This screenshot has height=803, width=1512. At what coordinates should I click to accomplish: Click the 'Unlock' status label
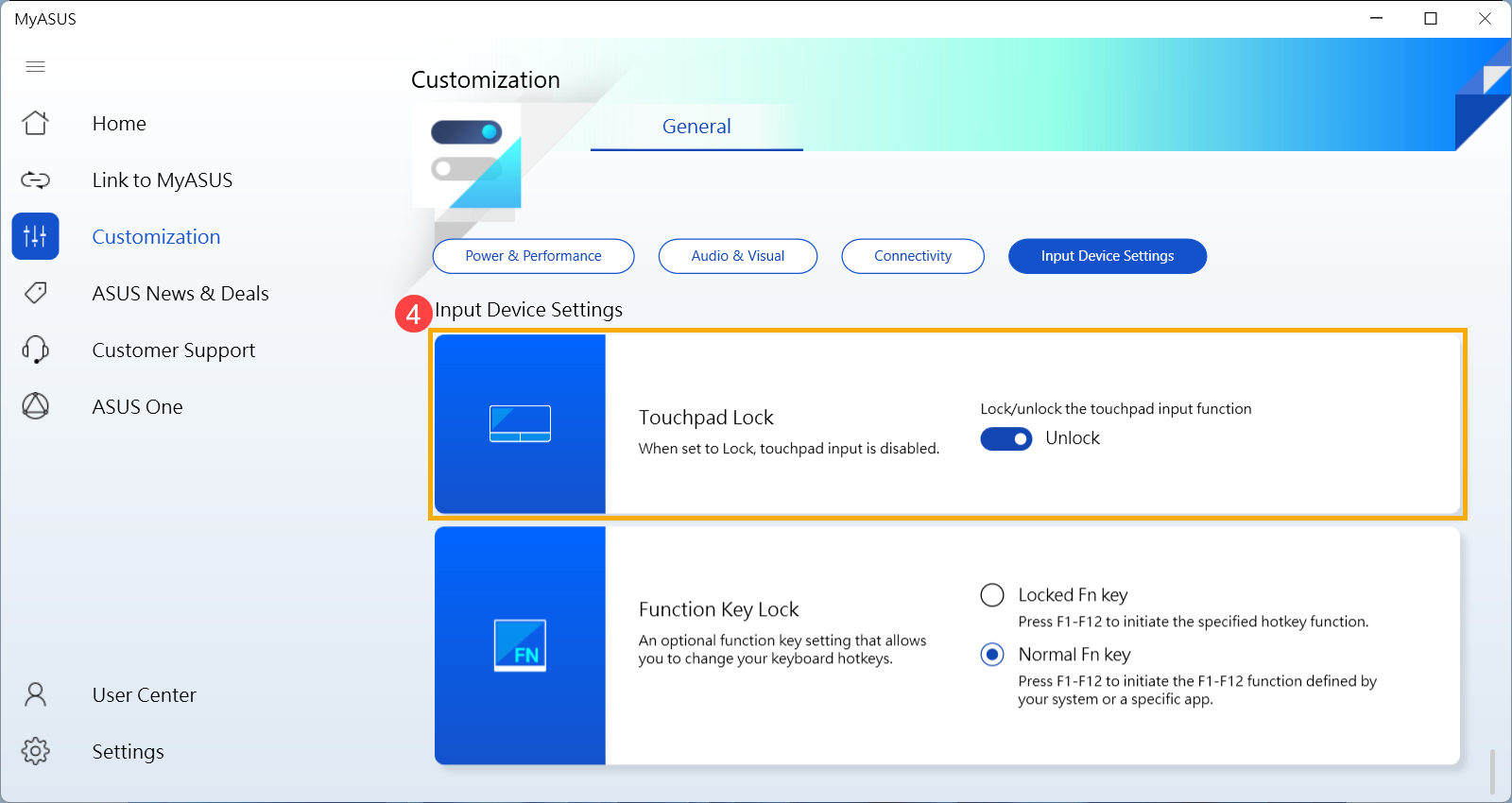click(x=1073, y=438)
